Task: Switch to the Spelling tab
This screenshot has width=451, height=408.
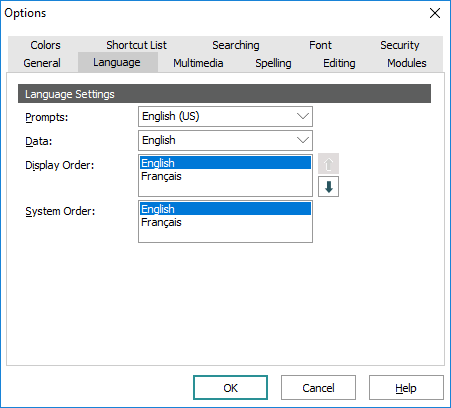Action: [273, 63]
